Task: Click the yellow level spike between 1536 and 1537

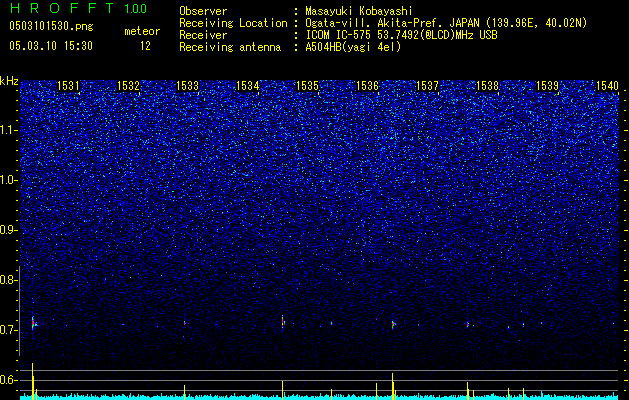Action: pos(393,386)
